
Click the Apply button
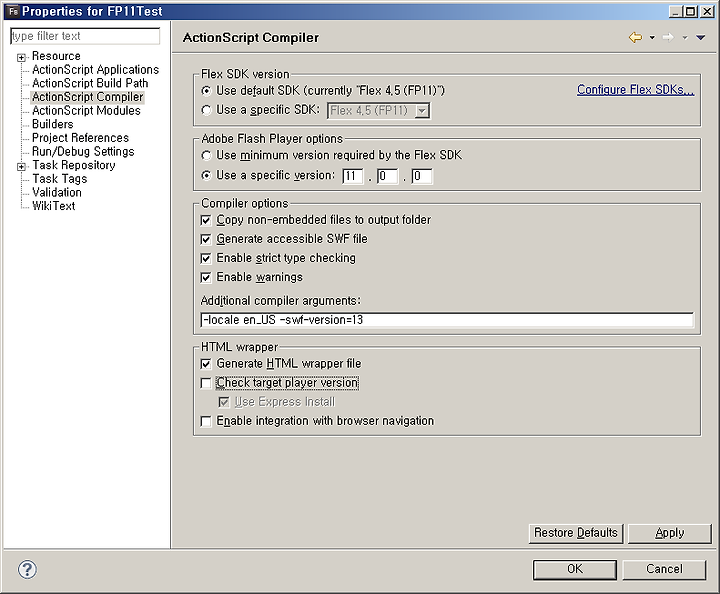(669, 533)
